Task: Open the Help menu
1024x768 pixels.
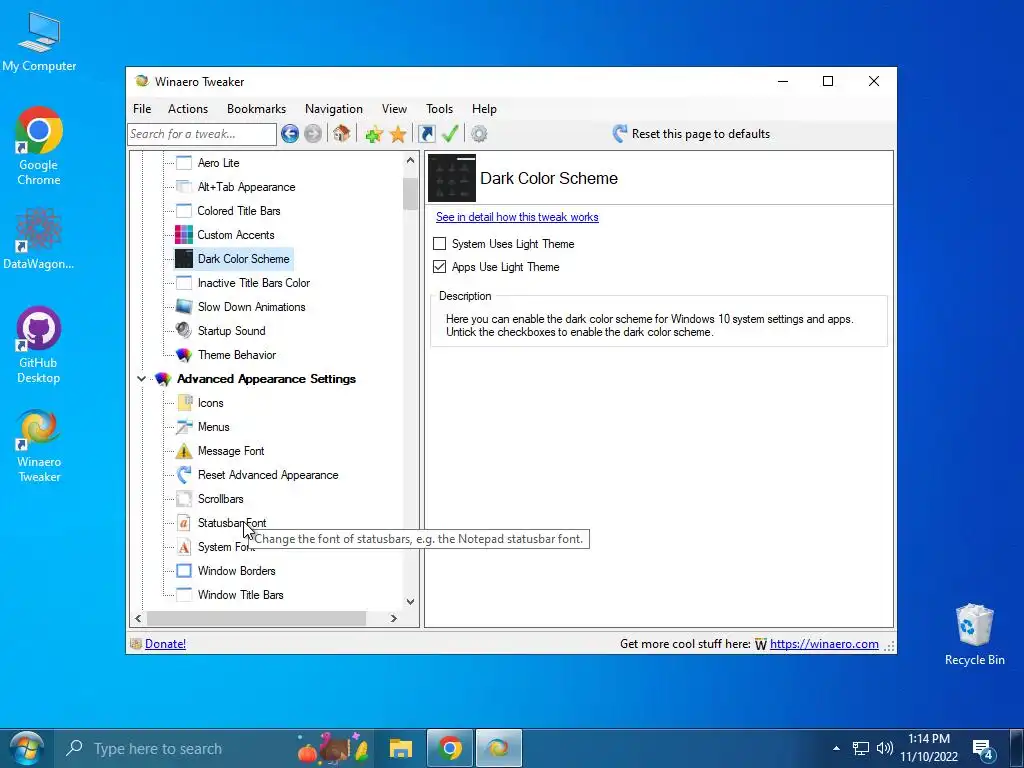Action: (485, 109)
